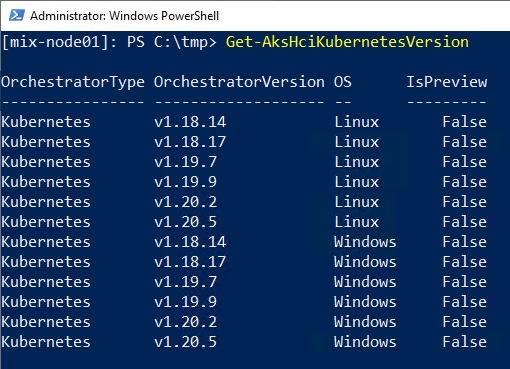Click the PowerShell icon in the title bar
Screen dimensions: 510x369
tap(16, 15)
